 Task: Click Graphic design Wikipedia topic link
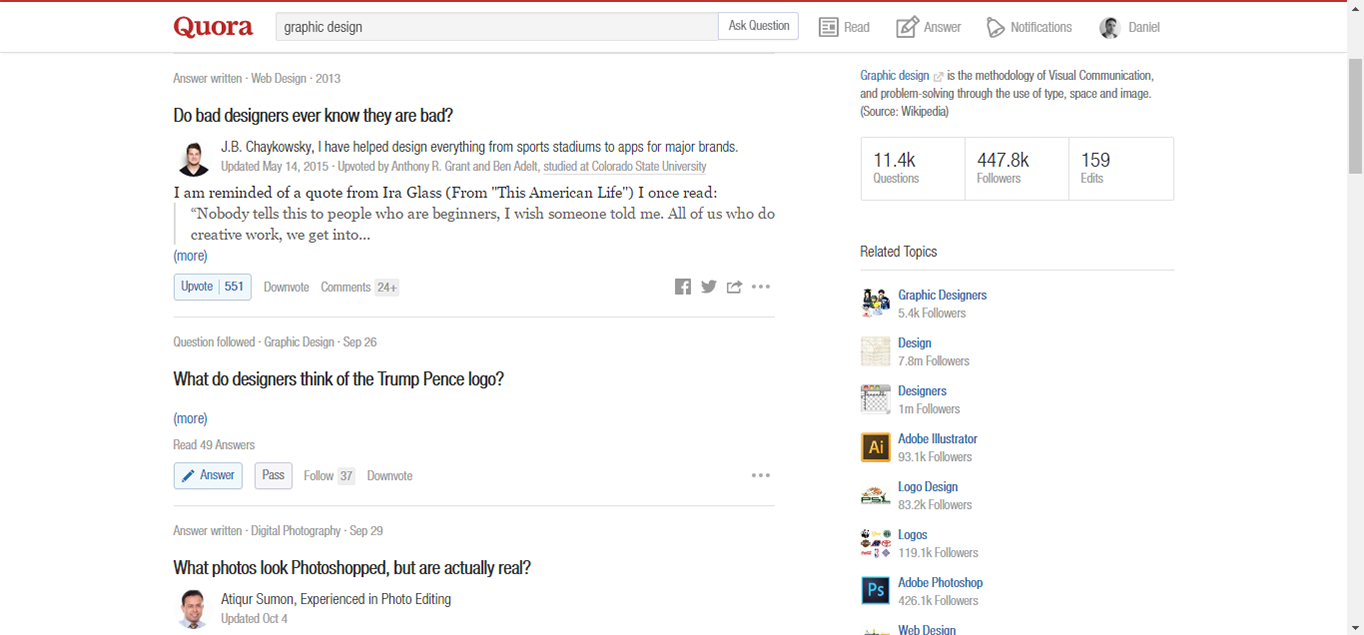[894, 76]
